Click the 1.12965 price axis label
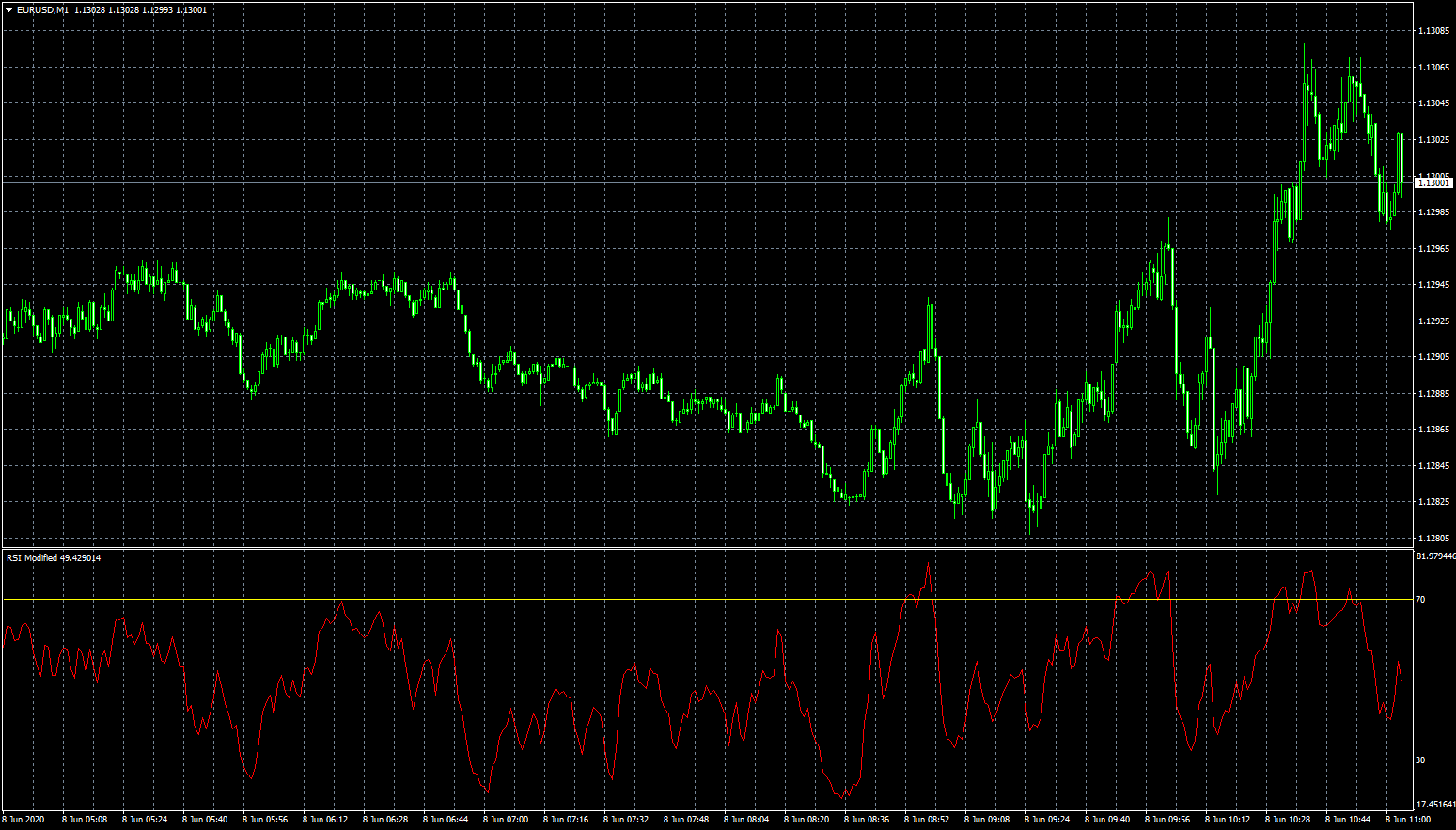Viewport: 1456px width, 830px height. [1433, 249]
